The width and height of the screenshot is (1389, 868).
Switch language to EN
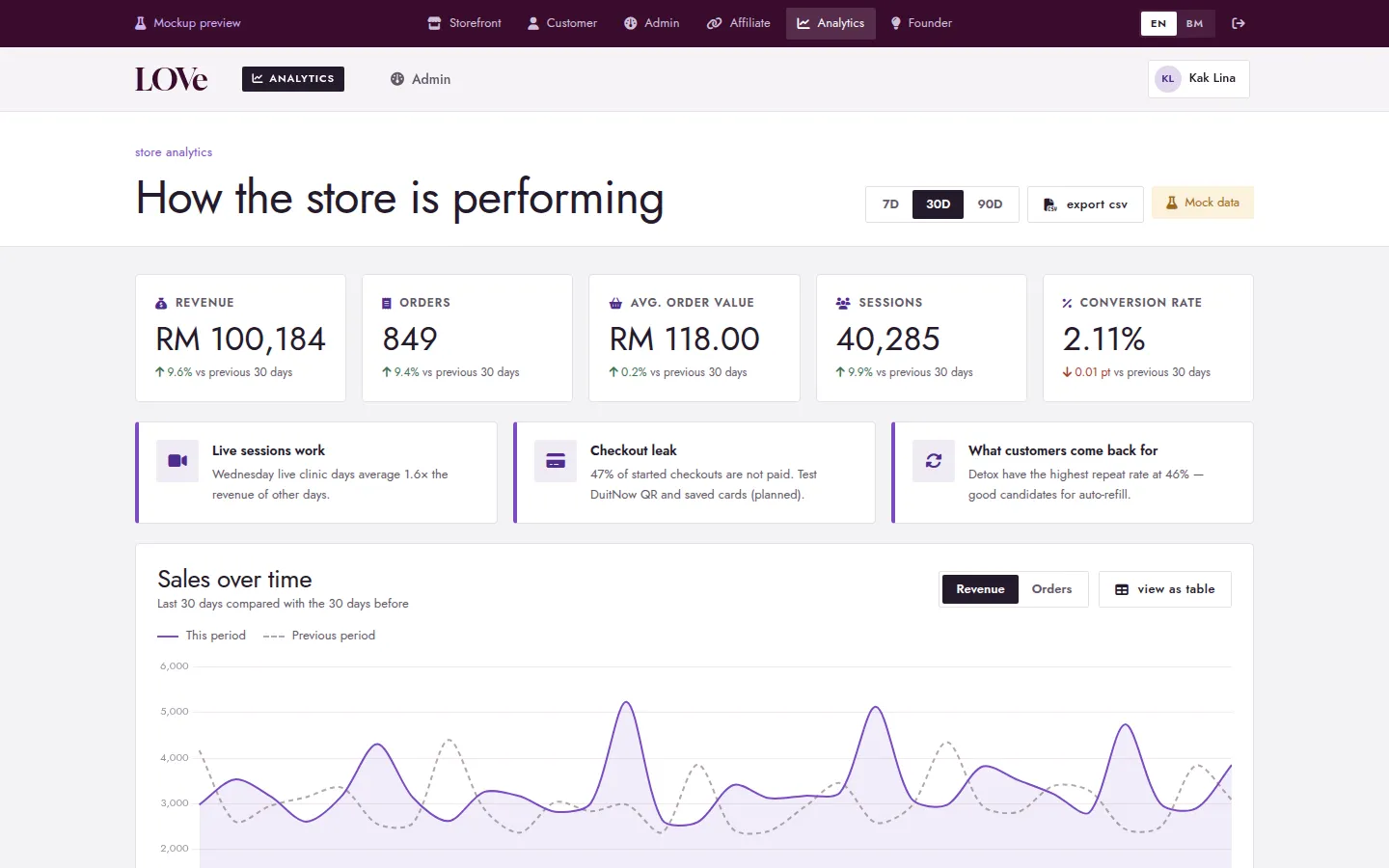click(x=1158, y=23)
